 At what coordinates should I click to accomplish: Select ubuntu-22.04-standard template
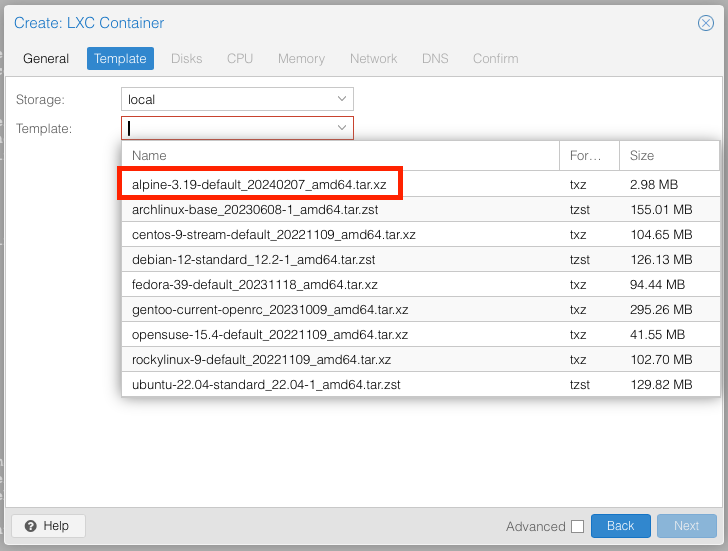266,385
